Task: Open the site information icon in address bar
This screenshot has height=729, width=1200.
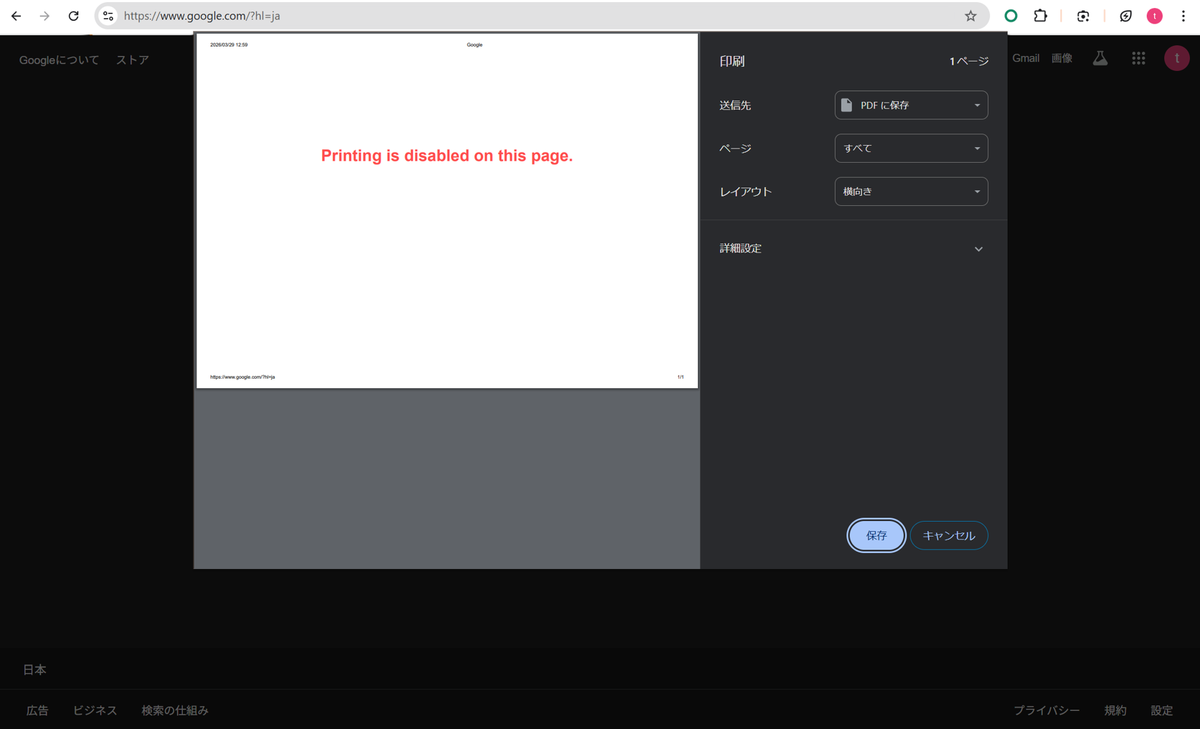Action: 109,16
